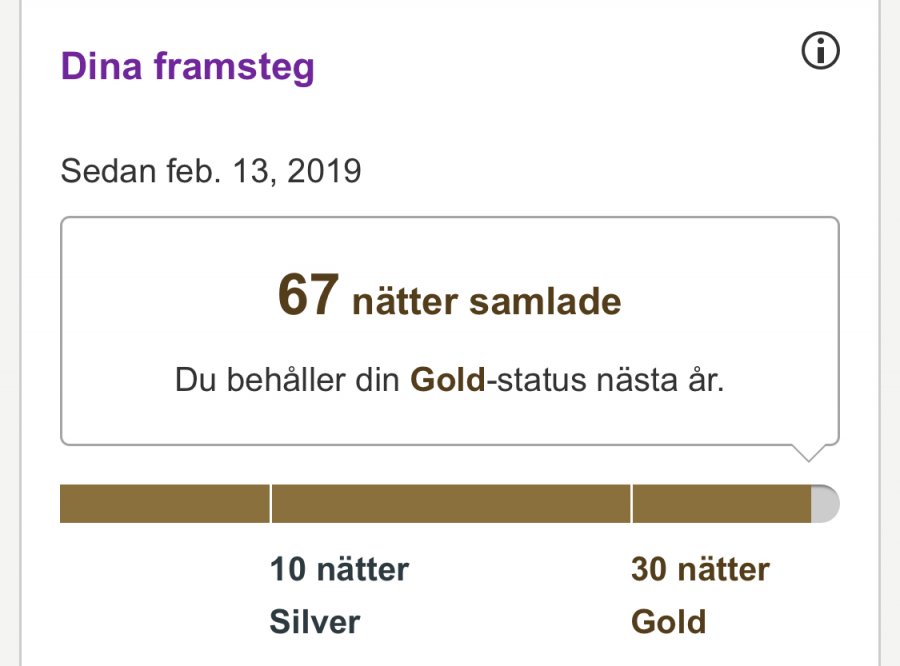Viewport: 900px width, 666px height.
Task: Click the word Du in the status message
Action: pos(196,381)
